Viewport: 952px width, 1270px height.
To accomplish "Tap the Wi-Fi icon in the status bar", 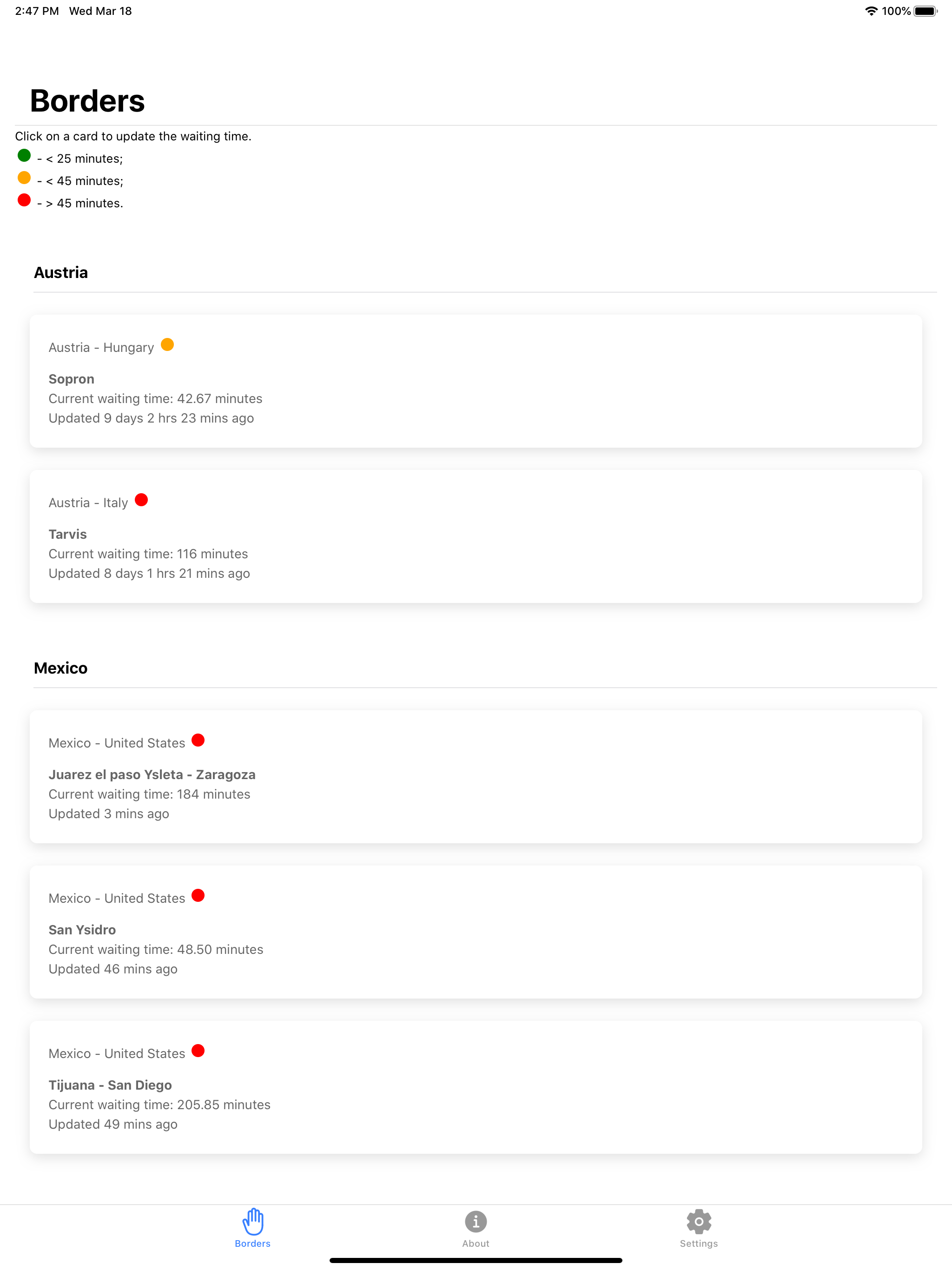I will pos(871,11).
